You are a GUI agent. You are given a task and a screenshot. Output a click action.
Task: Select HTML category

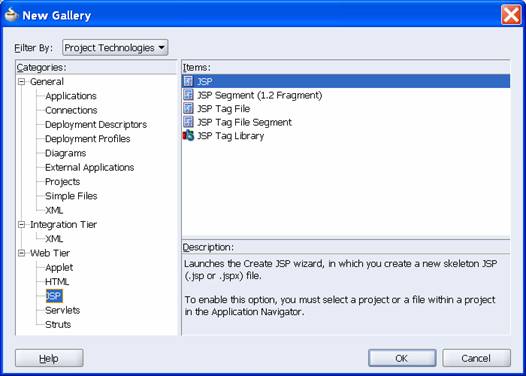pyautogui.click(x=57, y=282)
